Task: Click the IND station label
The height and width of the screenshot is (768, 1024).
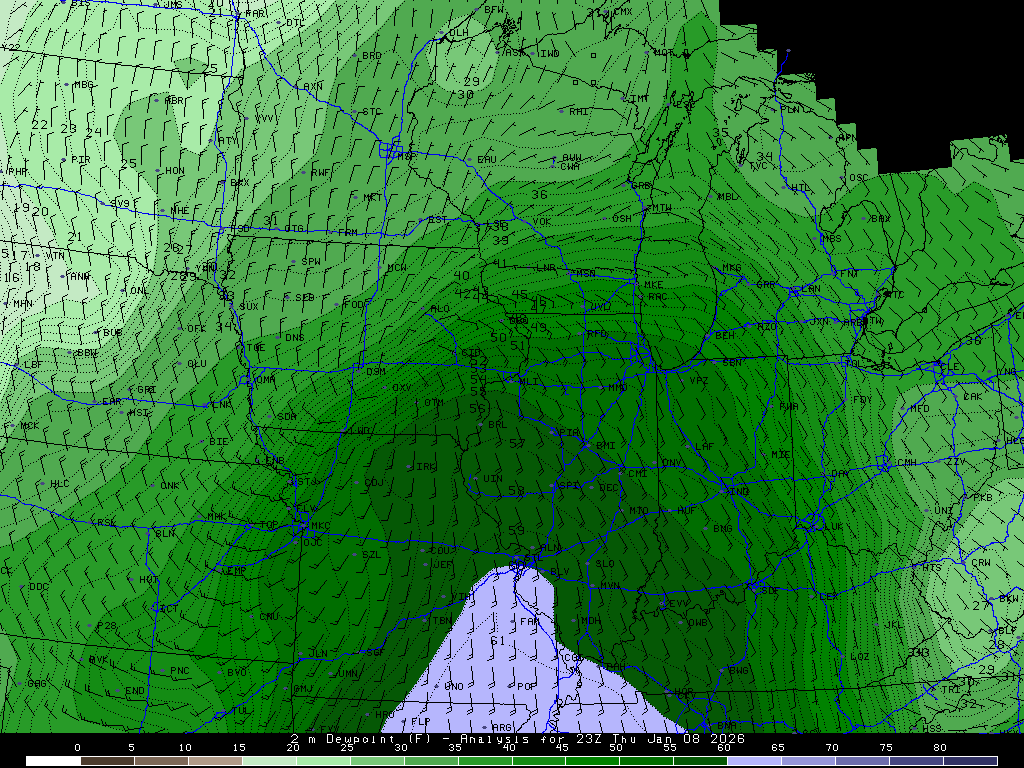Action: tap(741, 491)
